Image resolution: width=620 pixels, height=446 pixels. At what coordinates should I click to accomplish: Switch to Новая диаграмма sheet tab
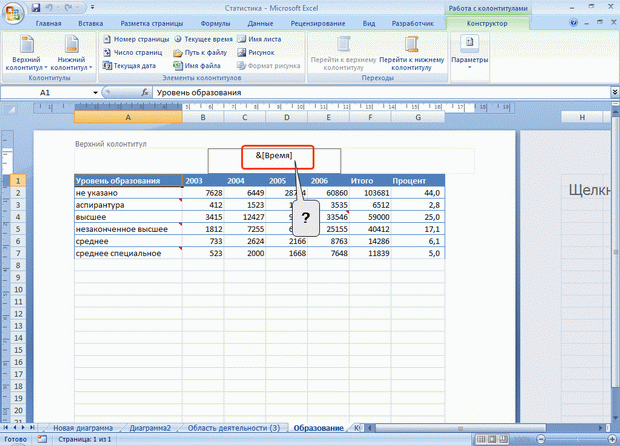pyautogui.click(x=83, y=428)
